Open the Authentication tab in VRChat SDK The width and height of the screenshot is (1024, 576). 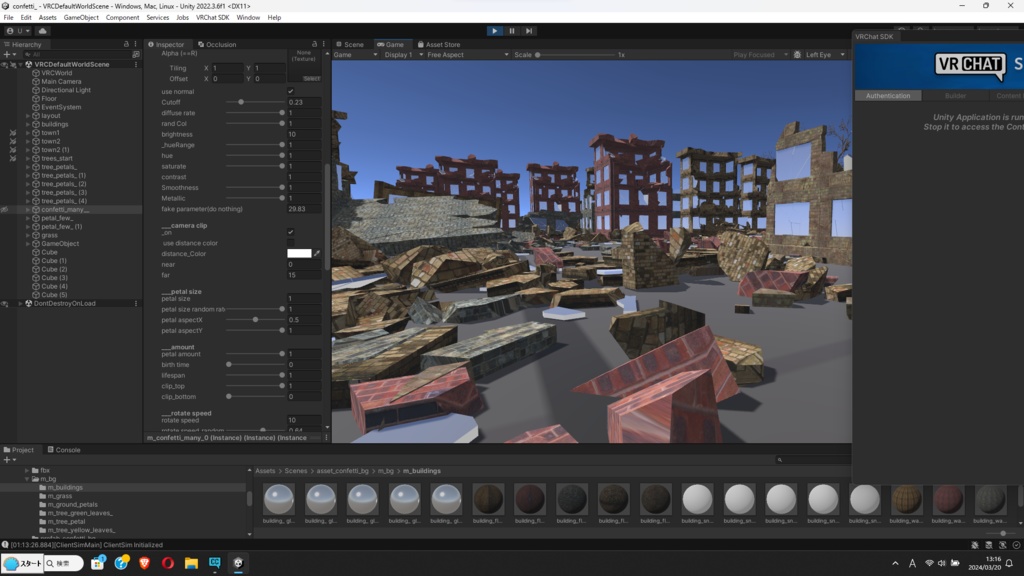tap(888, 96)
